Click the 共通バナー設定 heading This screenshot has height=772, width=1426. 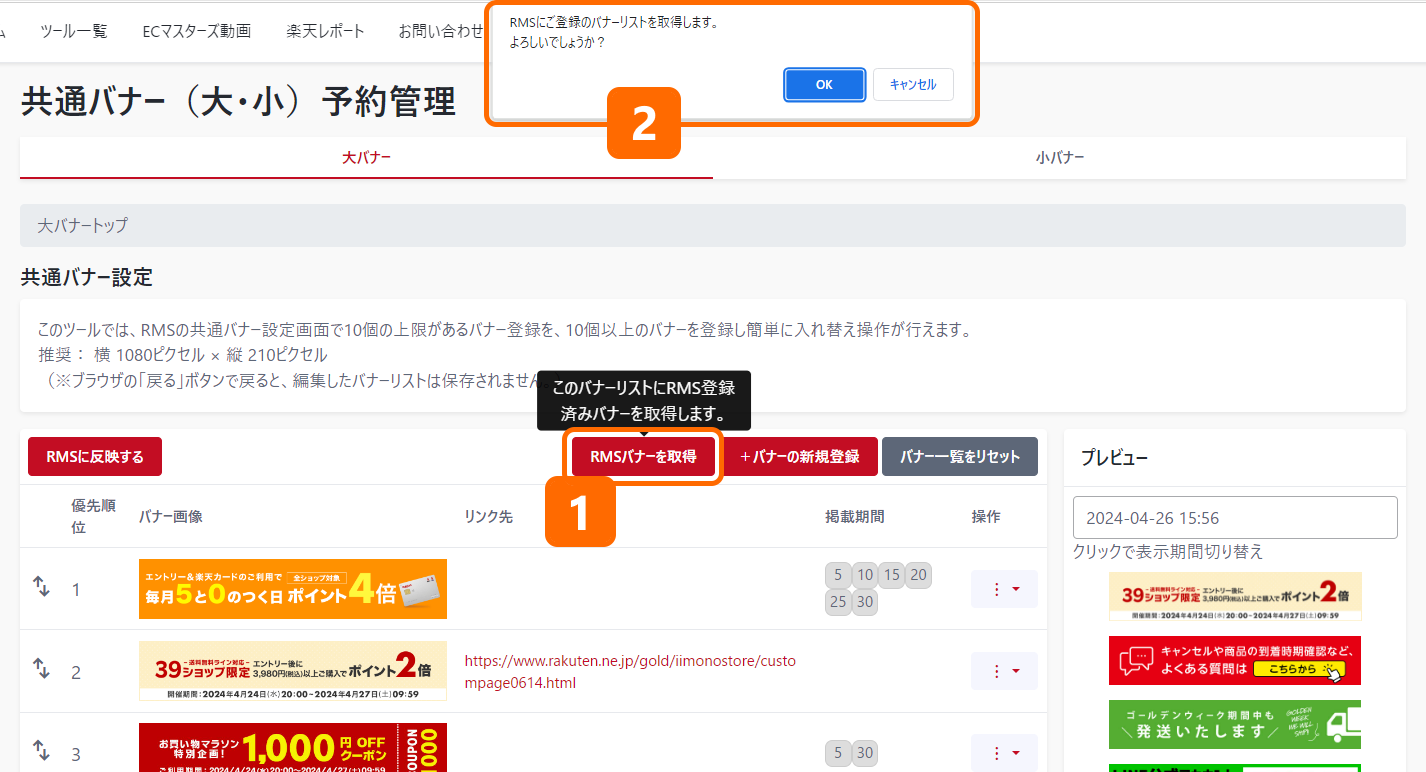pyautogui.click(x=87, y=277)
